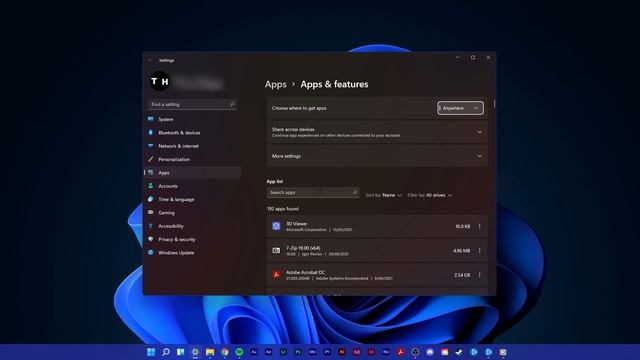
Task: Open Filter by All drives dropdown
Action: (430, 195)
